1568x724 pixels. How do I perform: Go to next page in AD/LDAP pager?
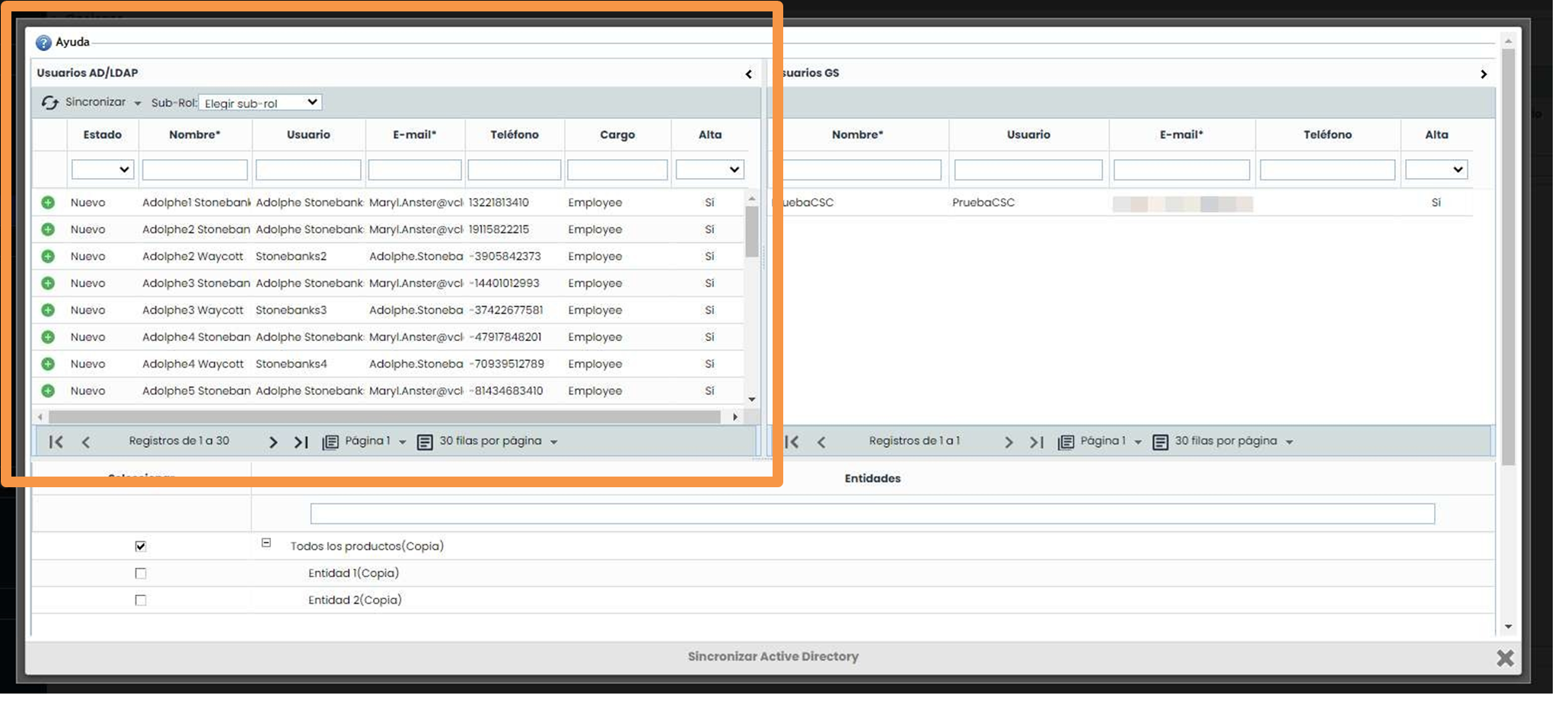273,442
